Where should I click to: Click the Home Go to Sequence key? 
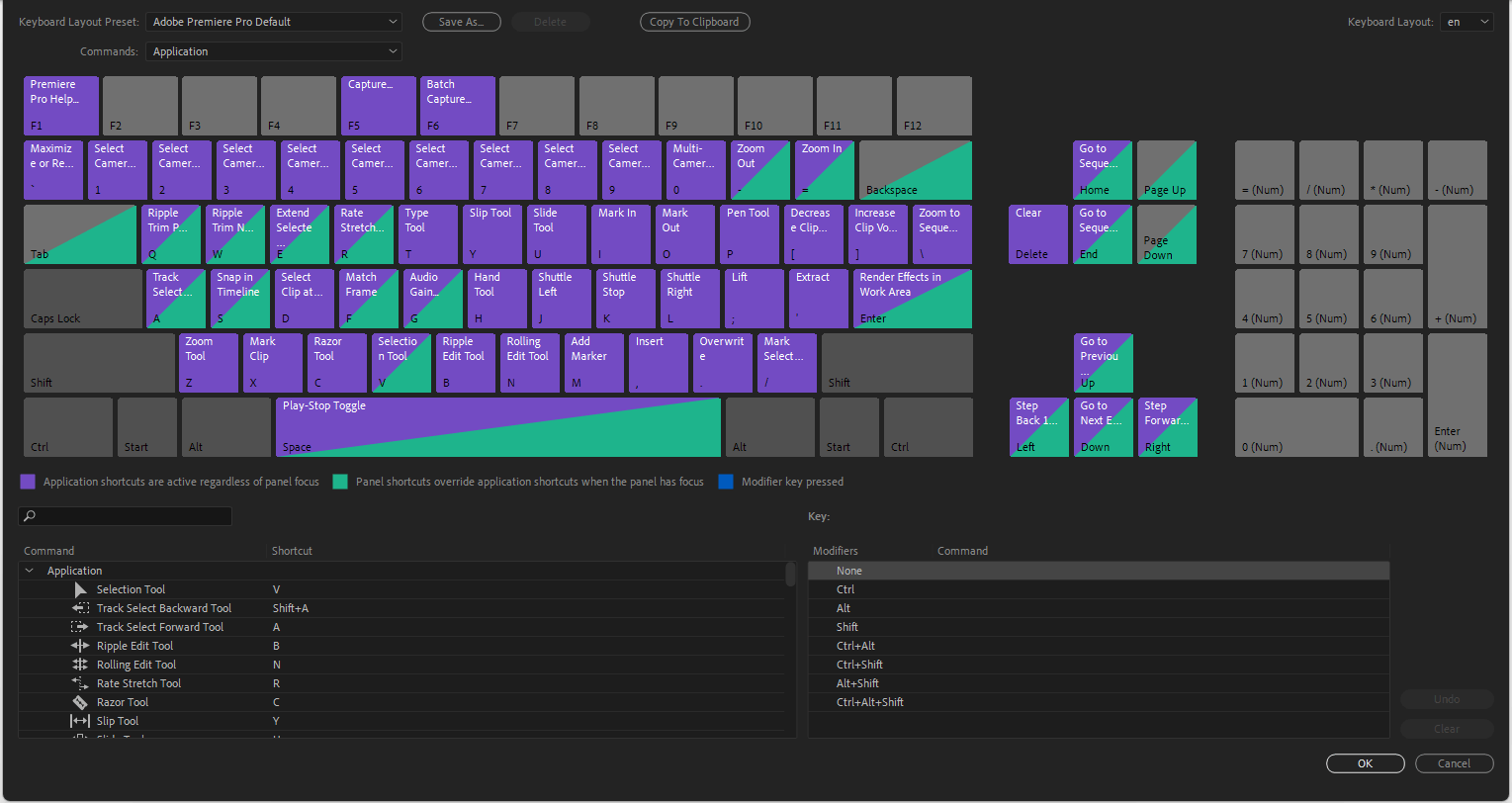(1103, 170)
